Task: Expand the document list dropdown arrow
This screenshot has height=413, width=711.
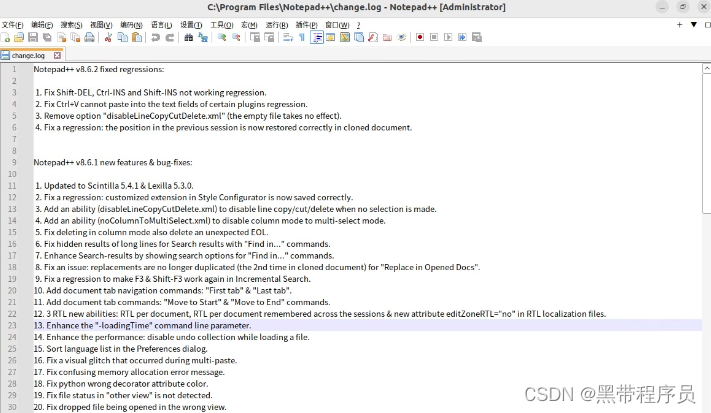Action: point(694,25)
